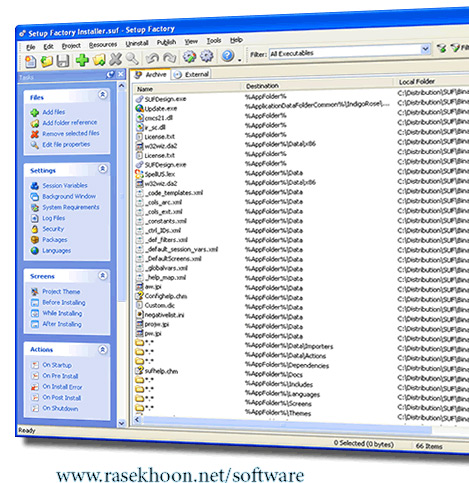
Task: Click the Remove files X toolbar icon
Action: [x=116, y=59]
